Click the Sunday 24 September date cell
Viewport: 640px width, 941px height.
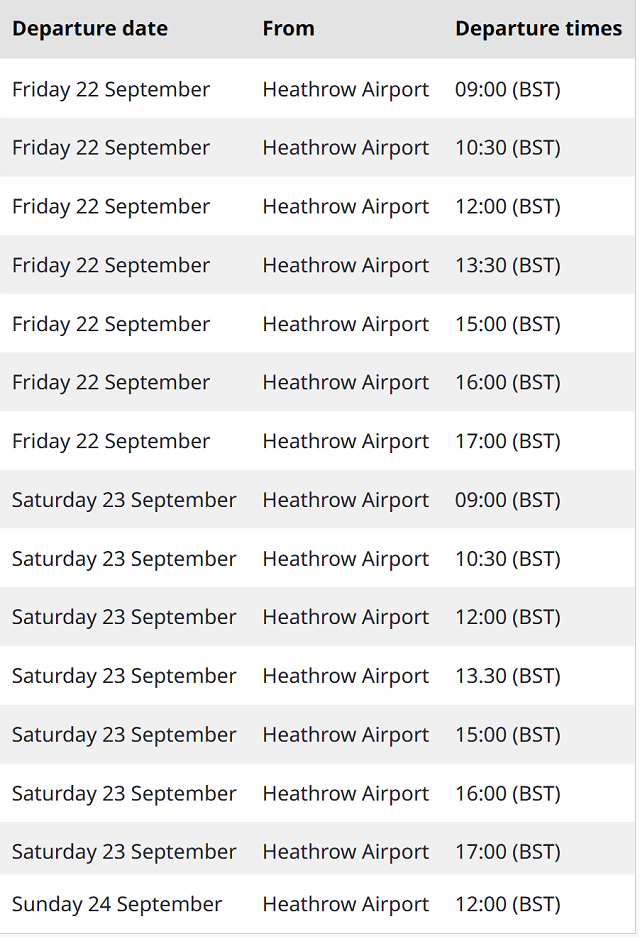(x=117, y=904)
